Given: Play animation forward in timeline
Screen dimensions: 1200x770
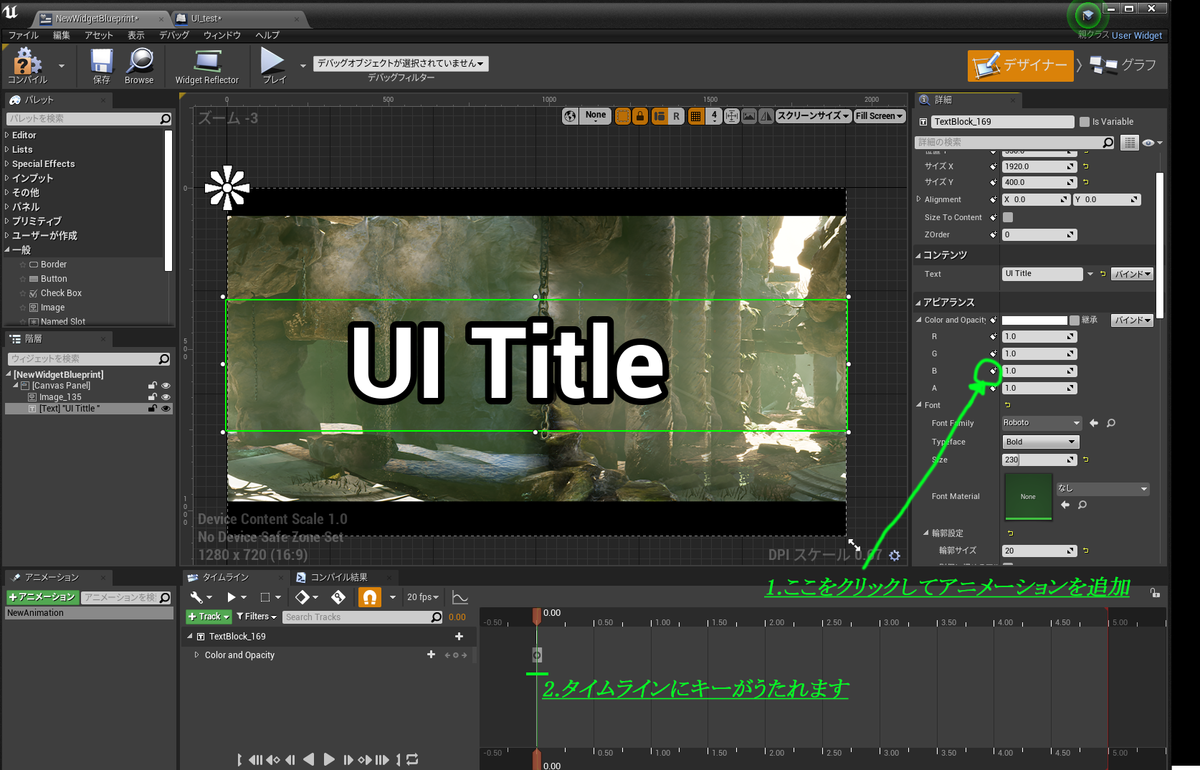Looking at the screenshot, I should (x=330, y=760).
